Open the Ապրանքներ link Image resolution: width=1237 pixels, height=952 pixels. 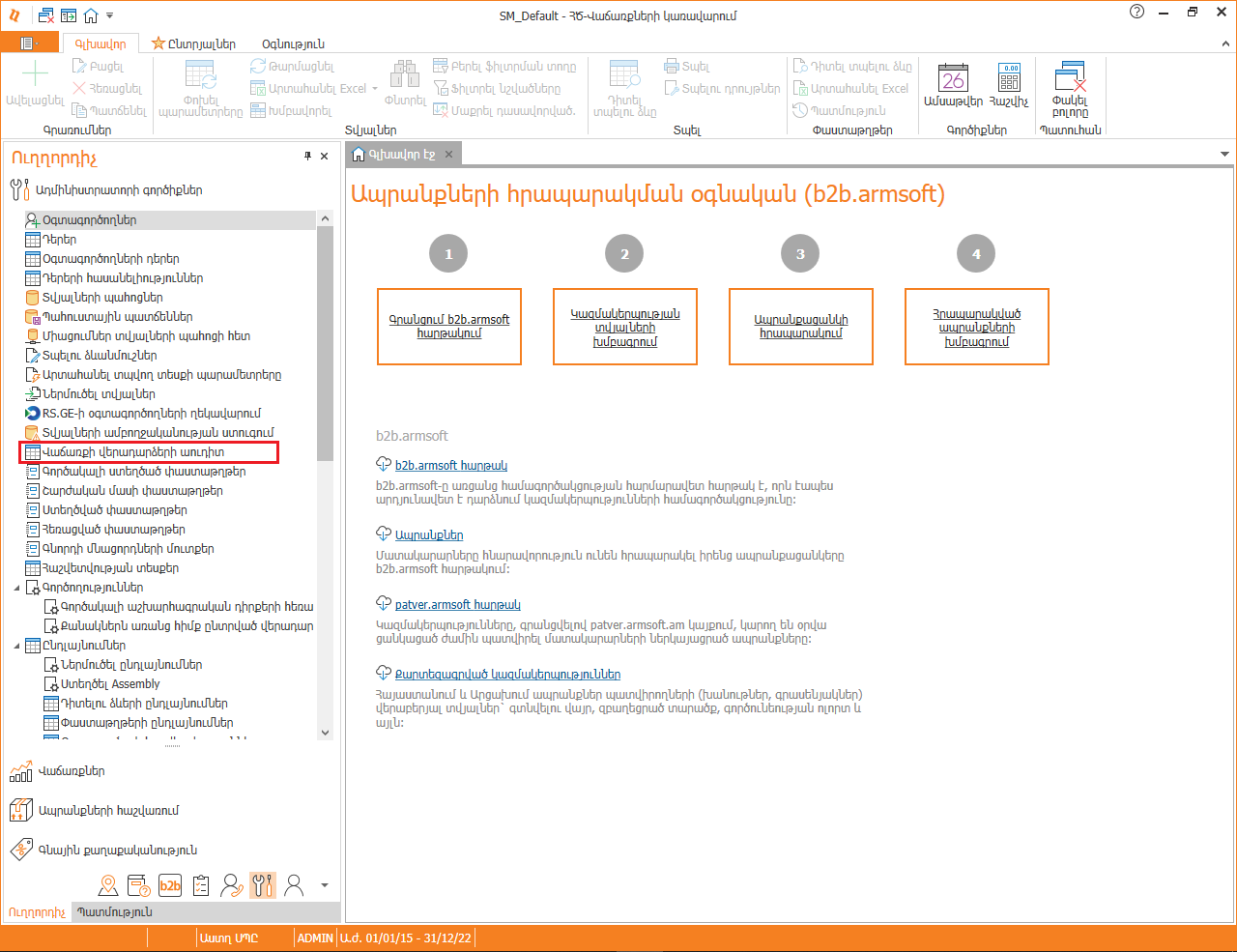[429, 535]
